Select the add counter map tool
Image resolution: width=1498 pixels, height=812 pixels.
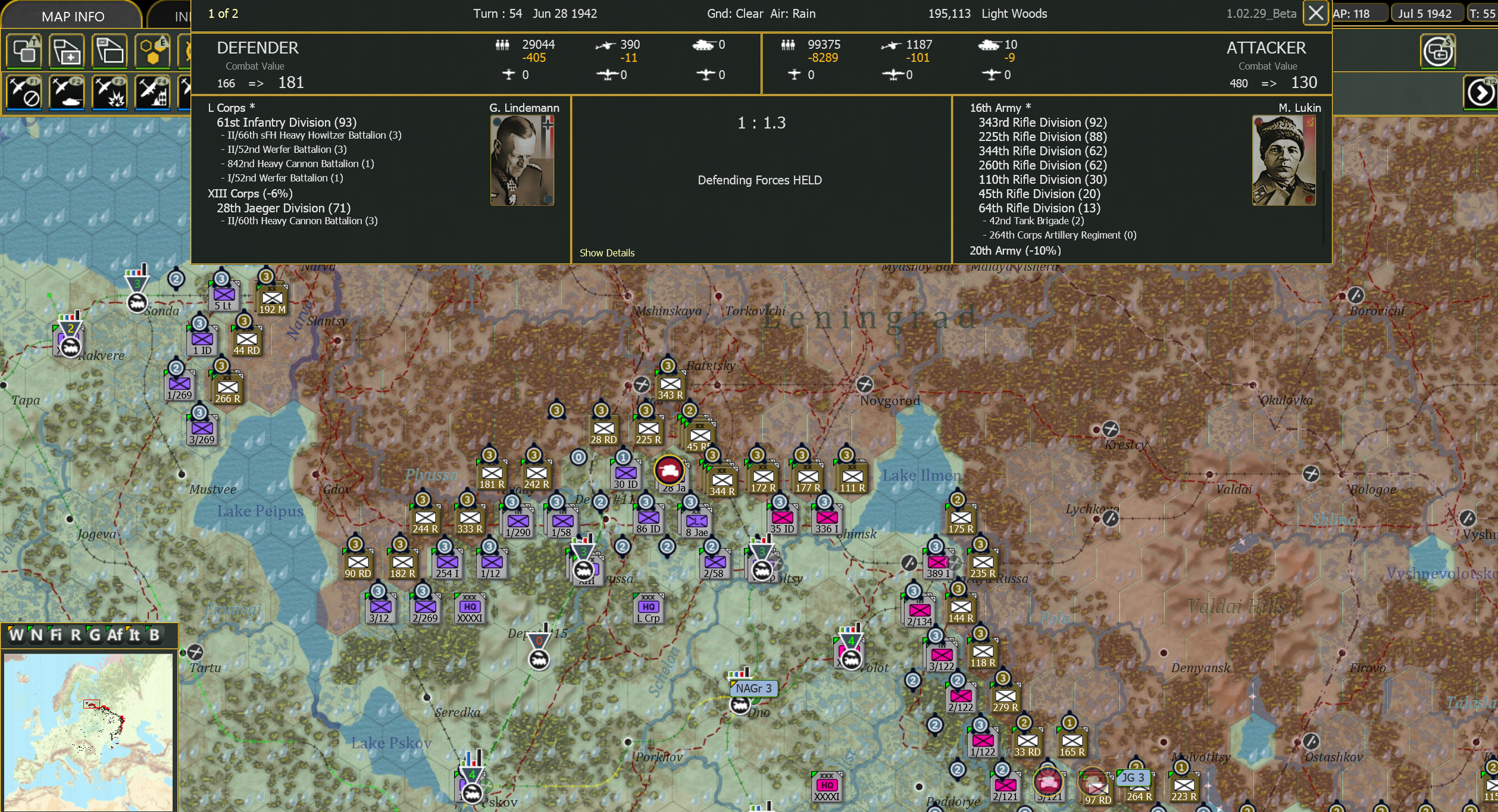(x=67, y=52)
